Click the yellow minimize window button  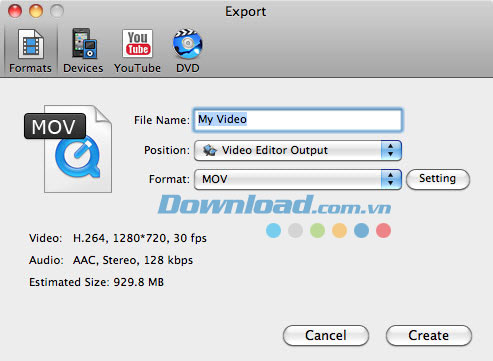[x=36, y=11]
